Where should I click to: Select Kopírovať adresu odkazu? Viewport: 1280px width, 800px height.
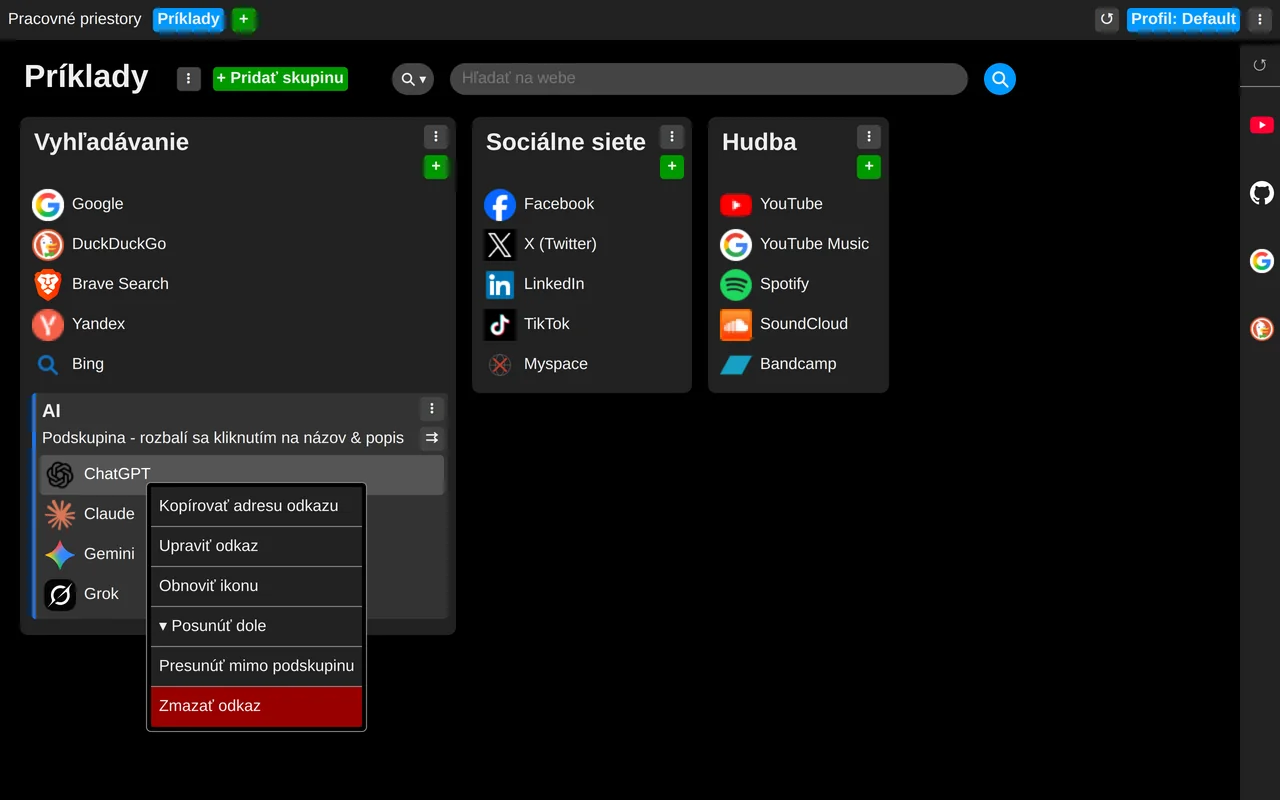click(x=256, y=506)
